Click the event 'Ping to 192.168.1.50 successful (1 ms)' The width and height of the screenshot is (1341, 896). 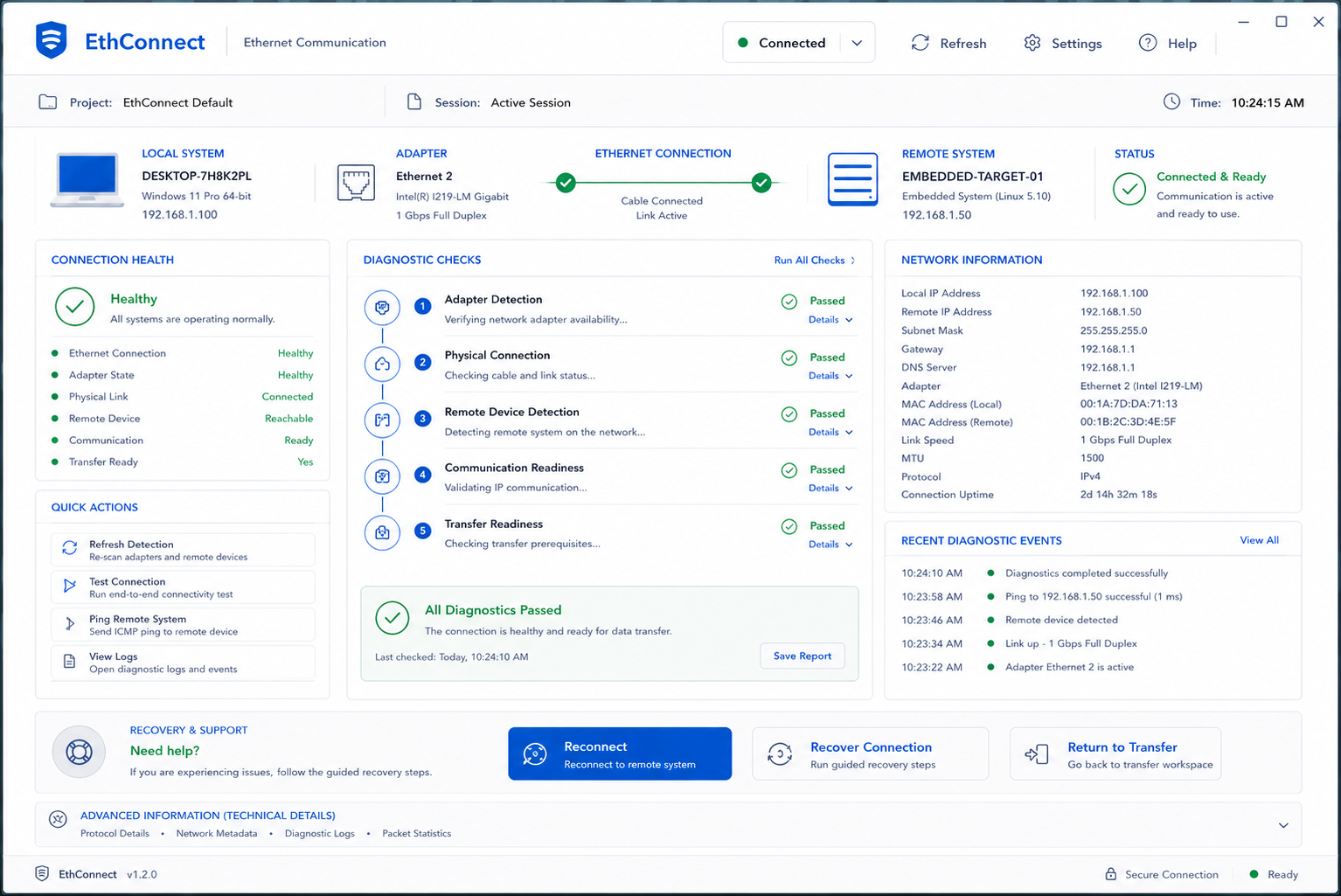pyautogui.click(x=1094, y=597)
